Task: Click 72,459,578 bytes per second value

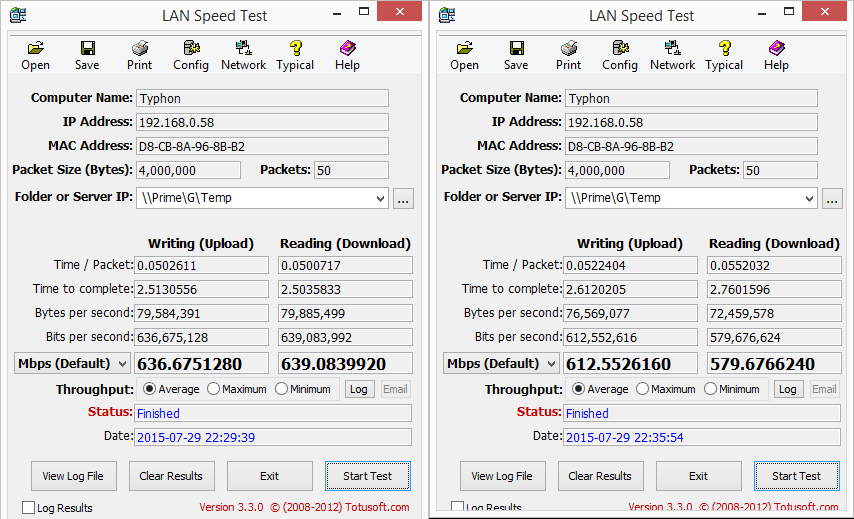Action: click(x=774, y=313)
